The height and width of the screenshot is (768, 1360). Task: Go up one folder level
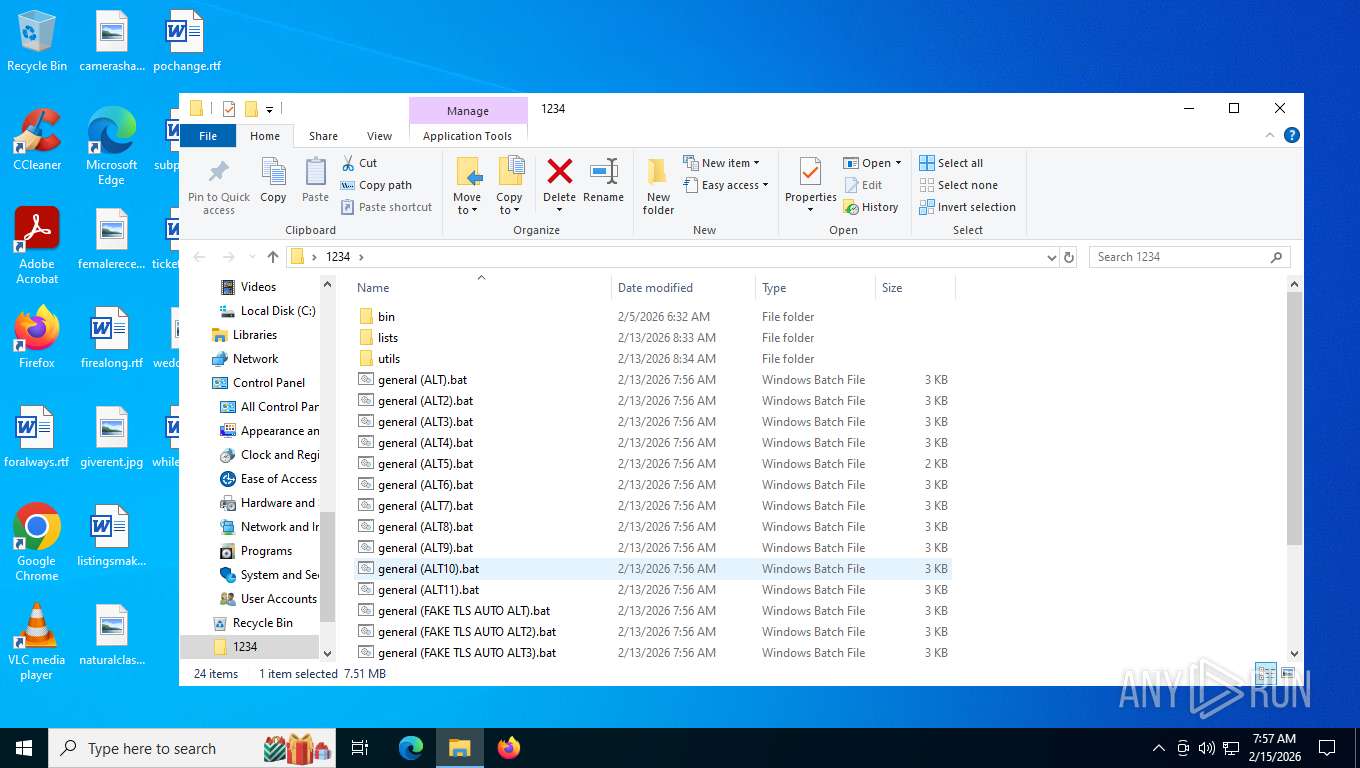pyautogui.click(x=273, y=257)
